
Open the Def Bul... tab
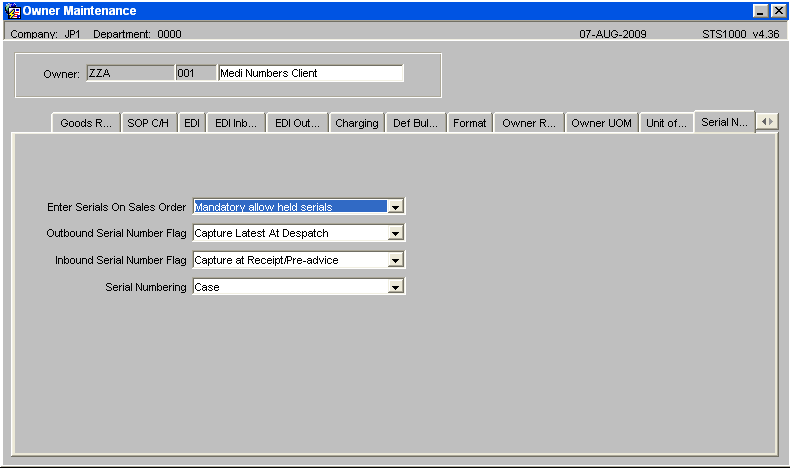415,123
